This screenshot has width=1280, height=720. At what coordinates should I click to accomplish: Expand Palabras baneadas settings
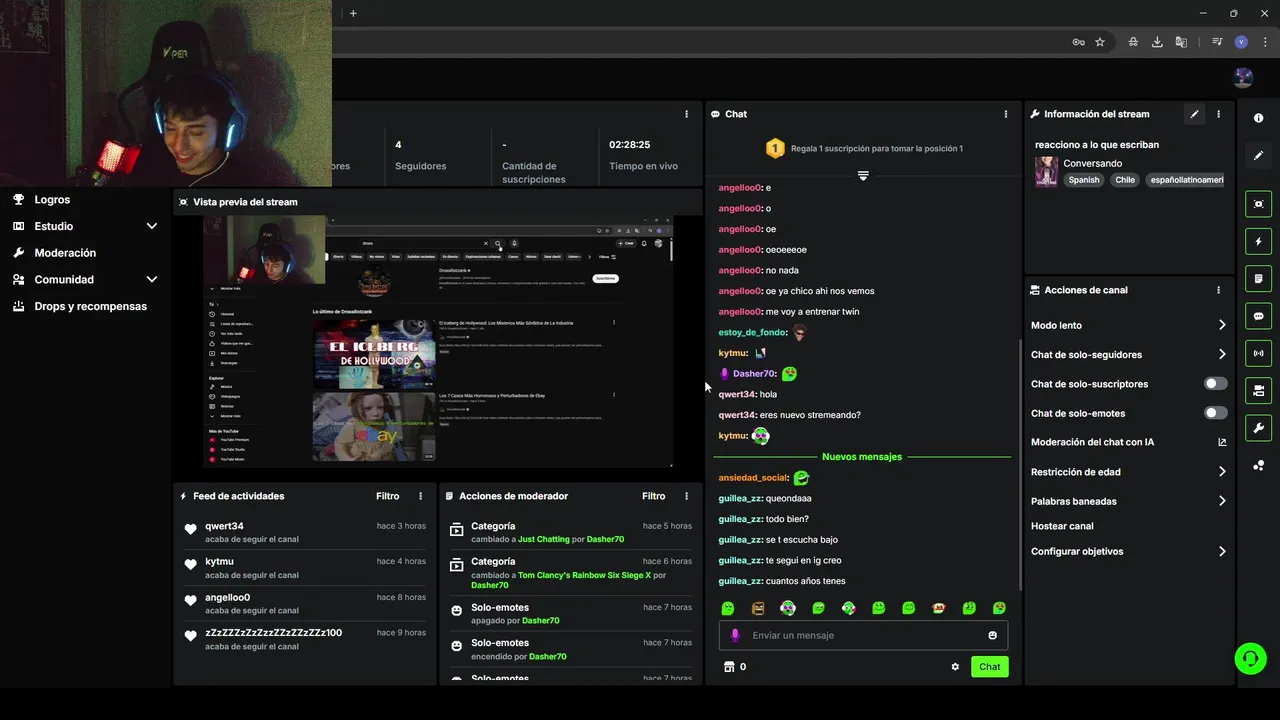click(1222, 501)
